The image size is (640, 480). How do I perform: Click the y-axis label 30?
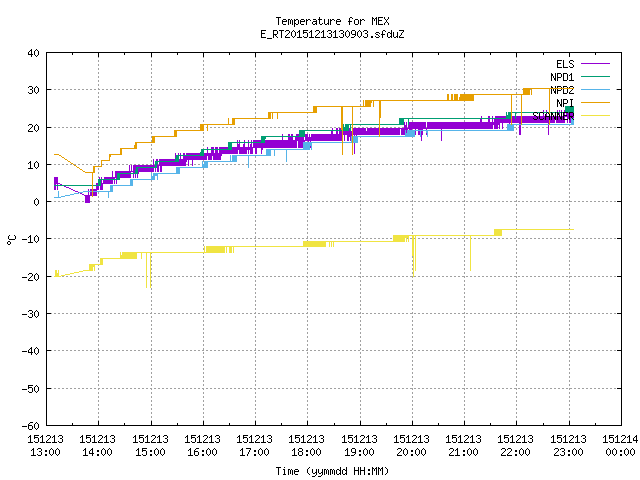pyautogui.click(x=33, y=90)
